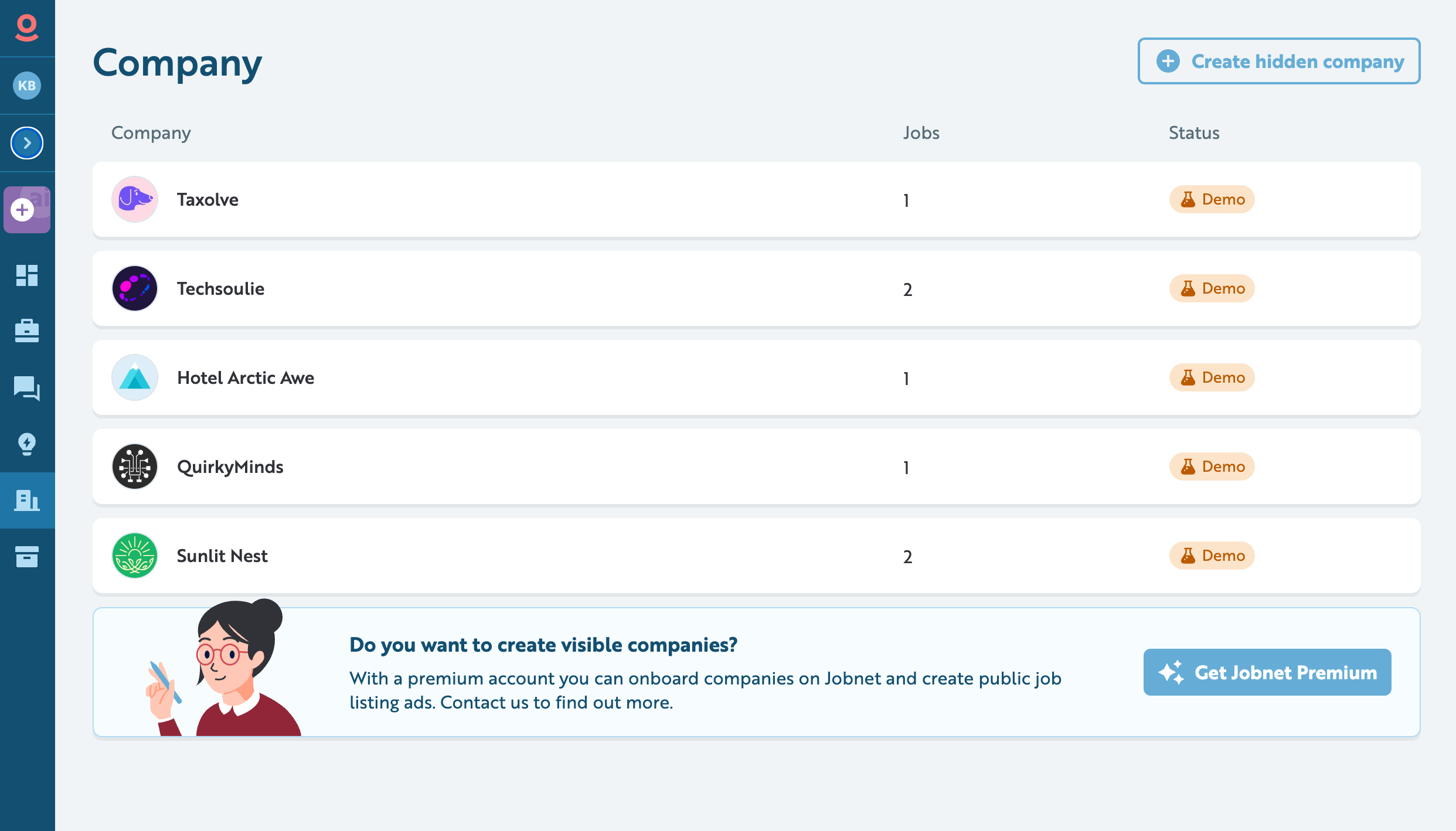Select the dashboard grid icon in sidebar
The width and height of the screenshot is (1456, 831).
[27, 275]
